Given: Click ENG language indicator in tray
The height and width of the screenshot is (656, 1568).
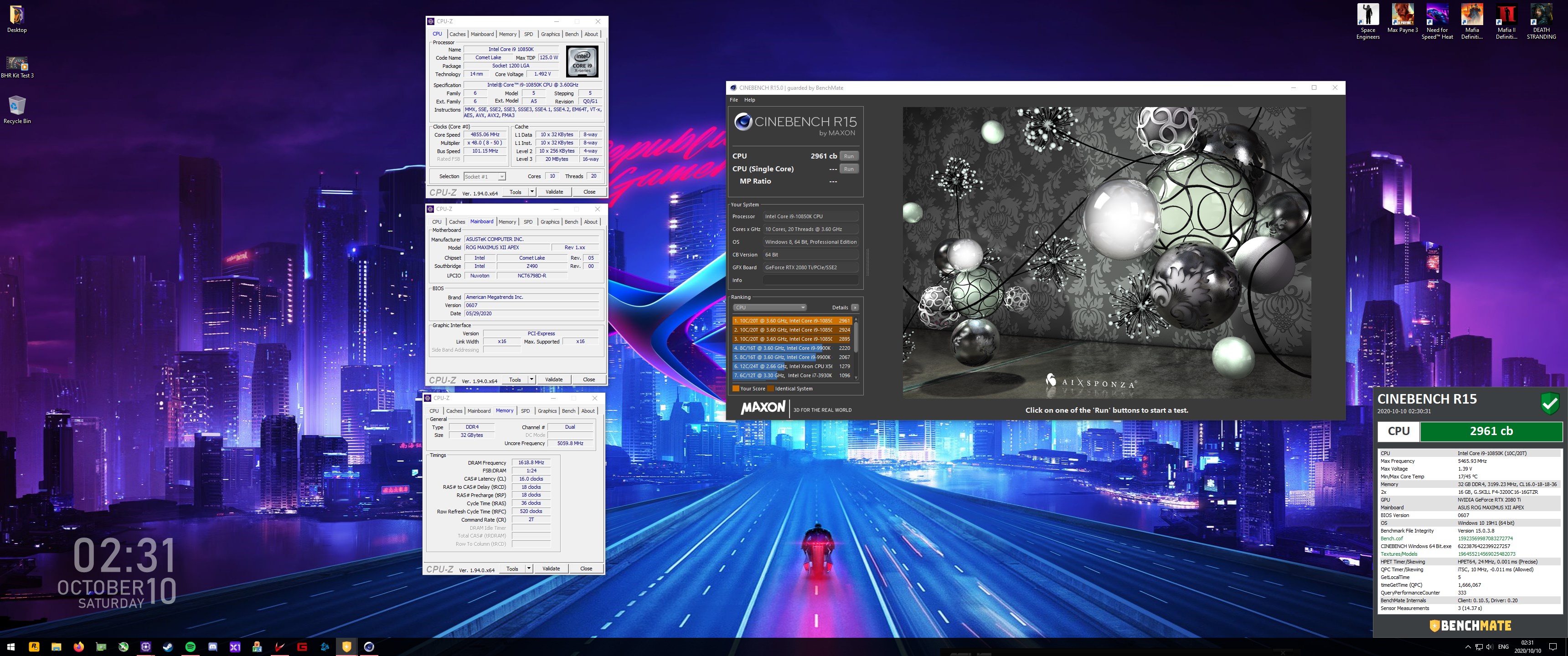Looking at the screenshot, I should (x=1503, y=647).
